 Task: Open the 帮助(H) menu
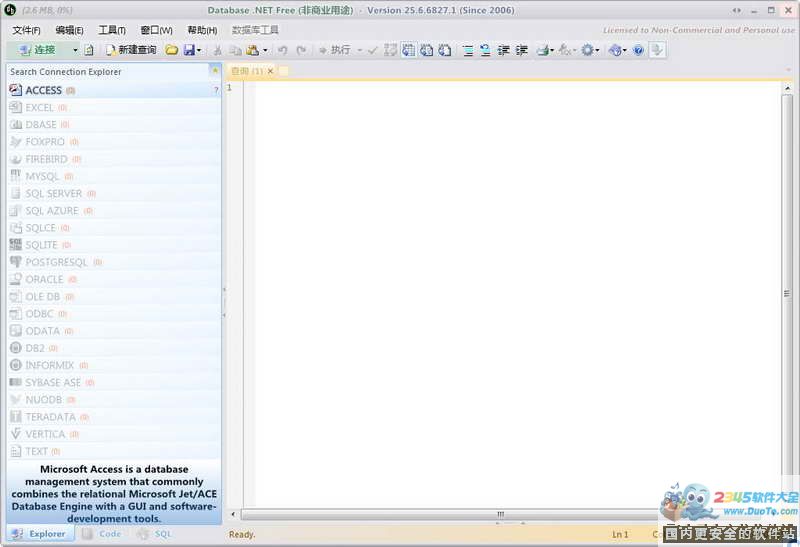point(202,30)
